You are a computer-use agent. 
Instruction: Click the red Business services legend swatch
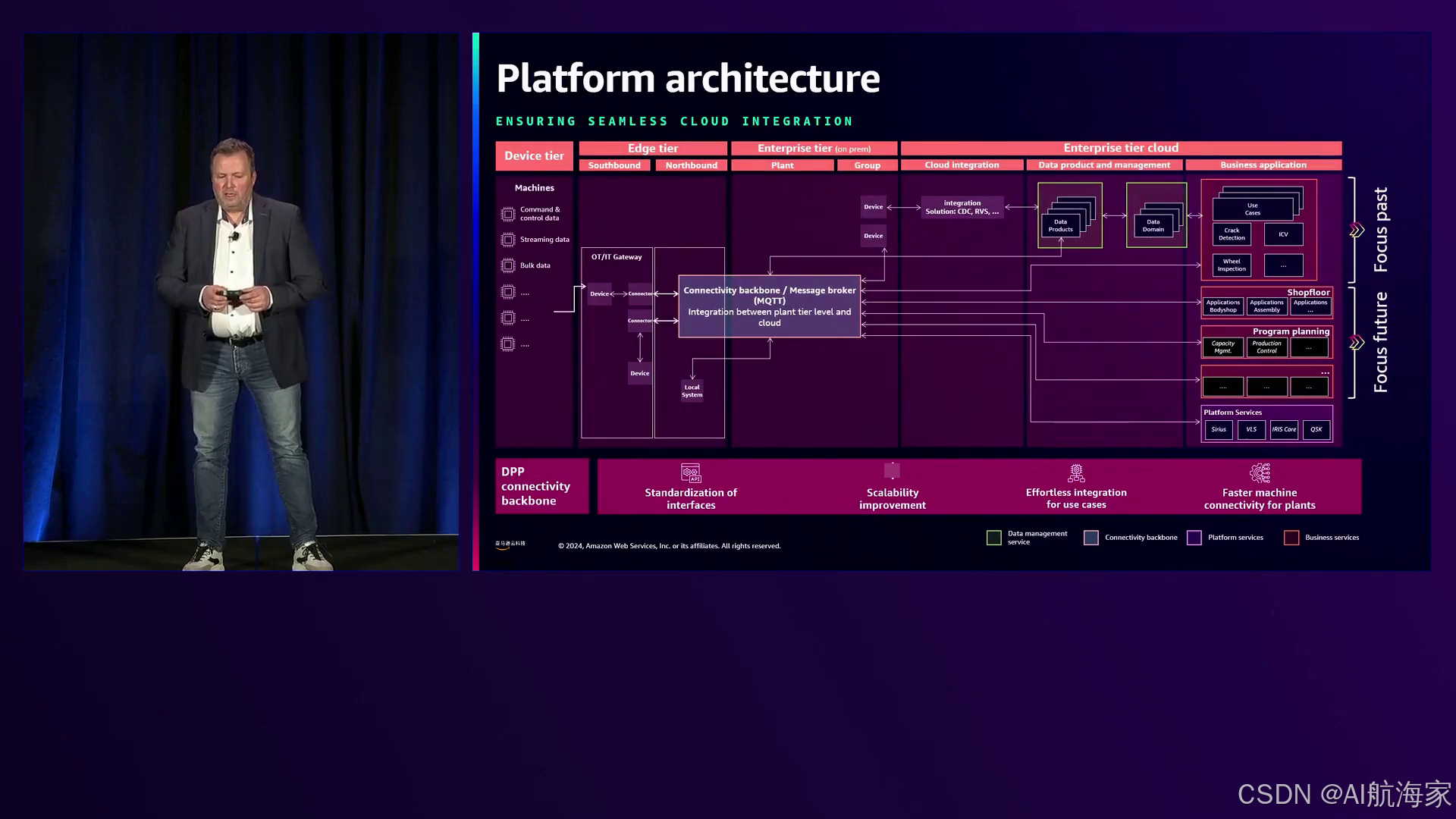click(x=1291, y=538)
